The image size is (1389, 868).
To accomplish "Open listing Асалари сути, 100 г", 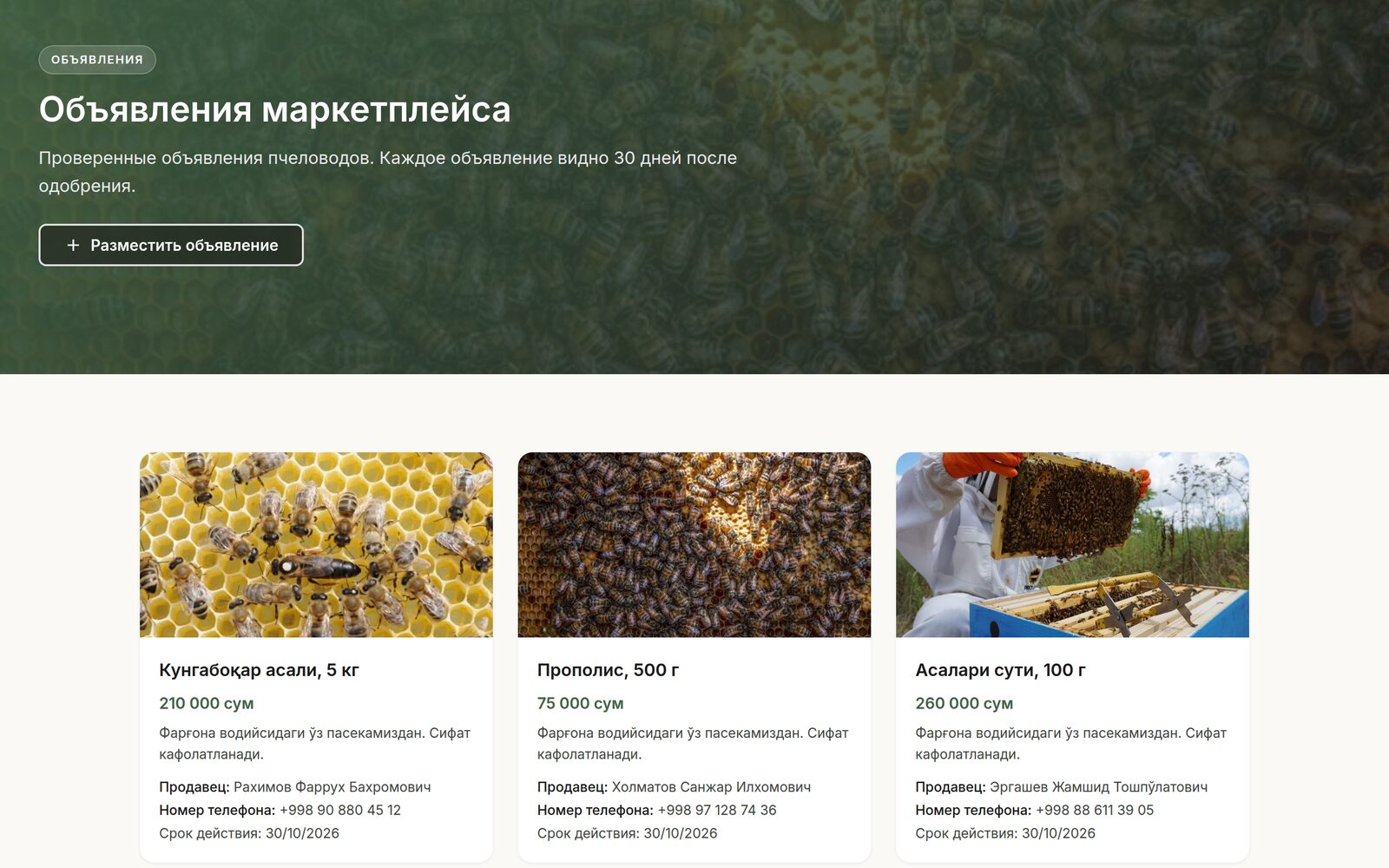I will point(1000,670).
